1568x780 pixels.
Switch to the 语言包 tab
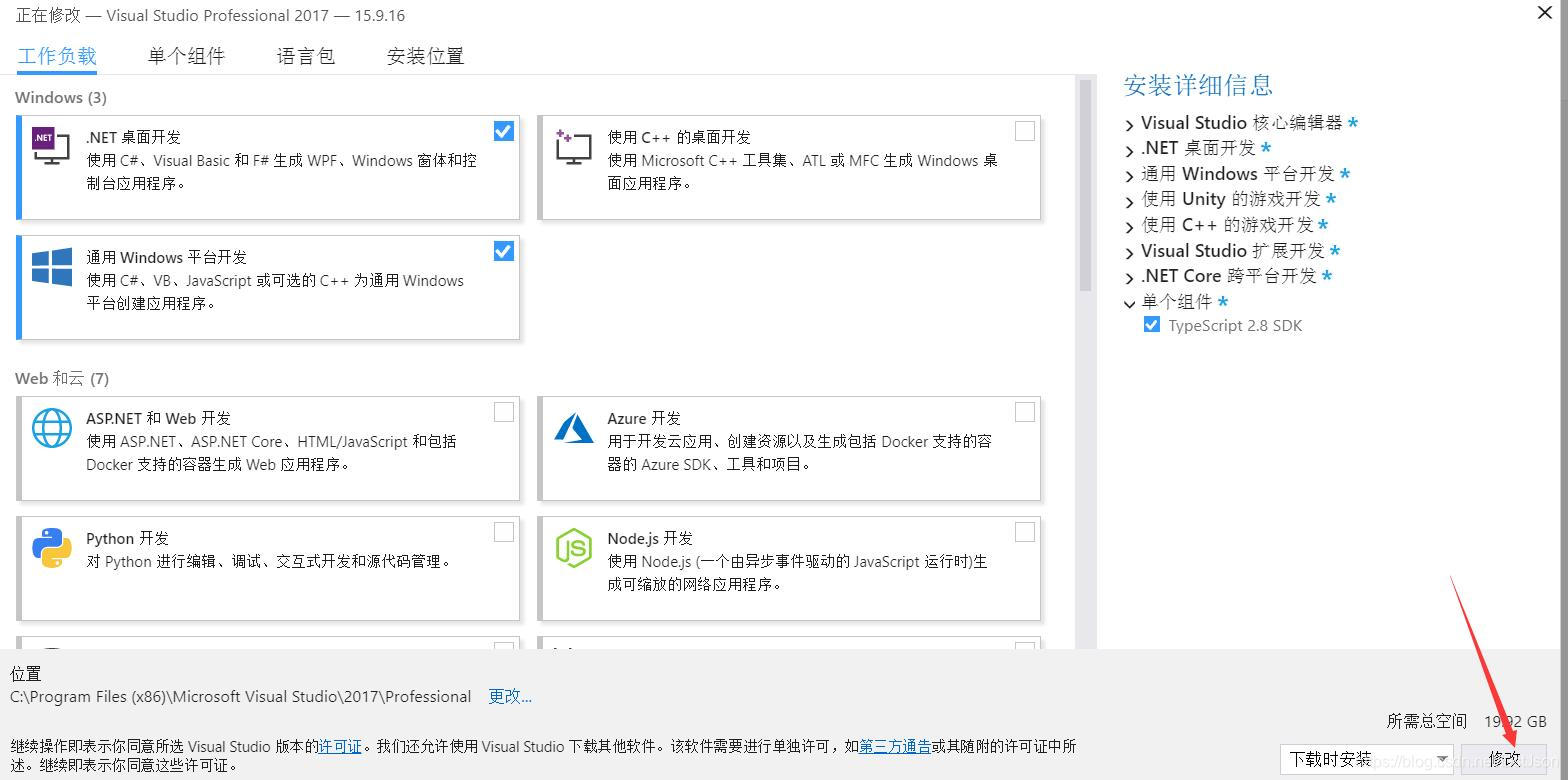(x=306, y=56)
